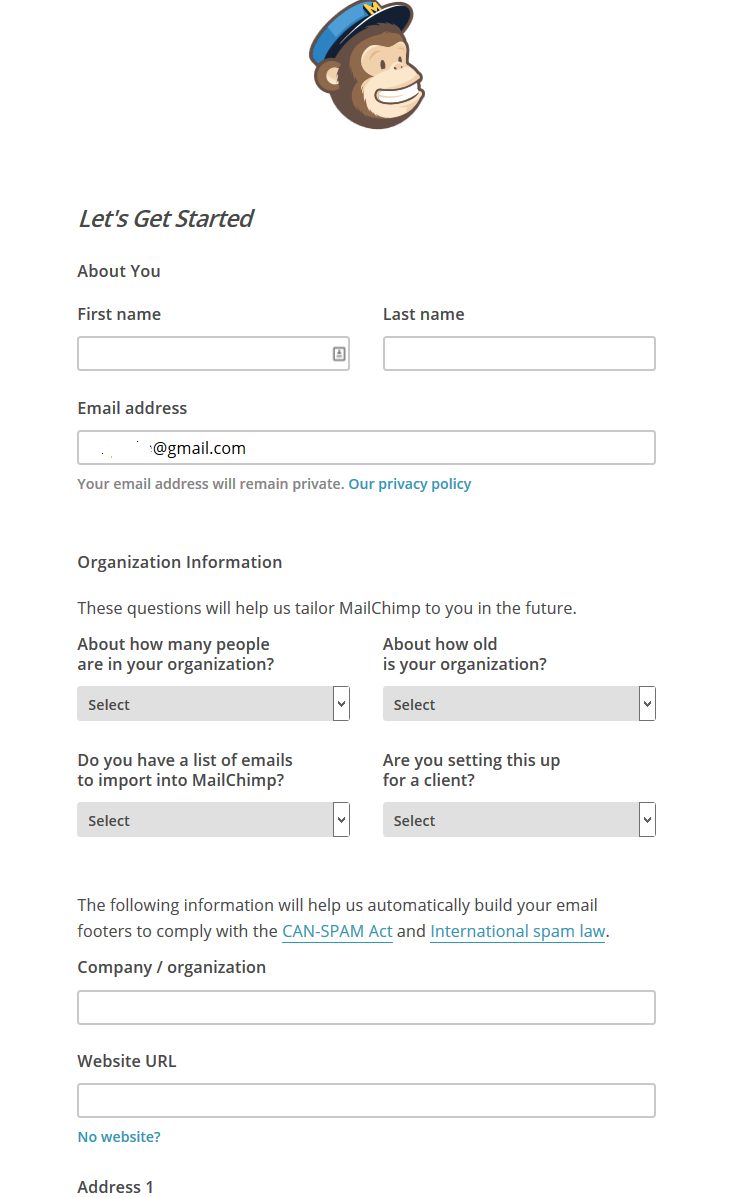Focus the Website URL text field

point(366,1100)
